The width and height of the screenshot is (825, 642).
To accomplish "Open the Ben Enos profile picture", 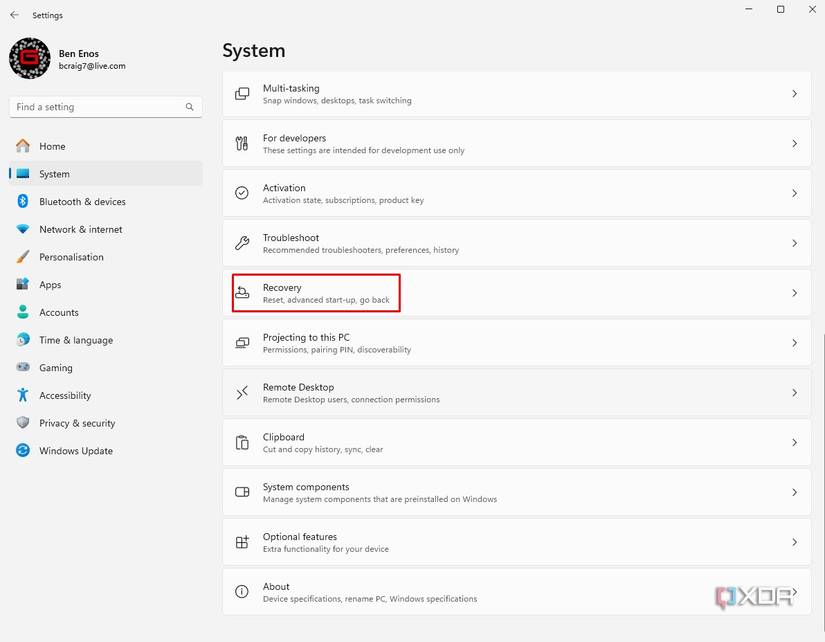I will pos(30,58).
